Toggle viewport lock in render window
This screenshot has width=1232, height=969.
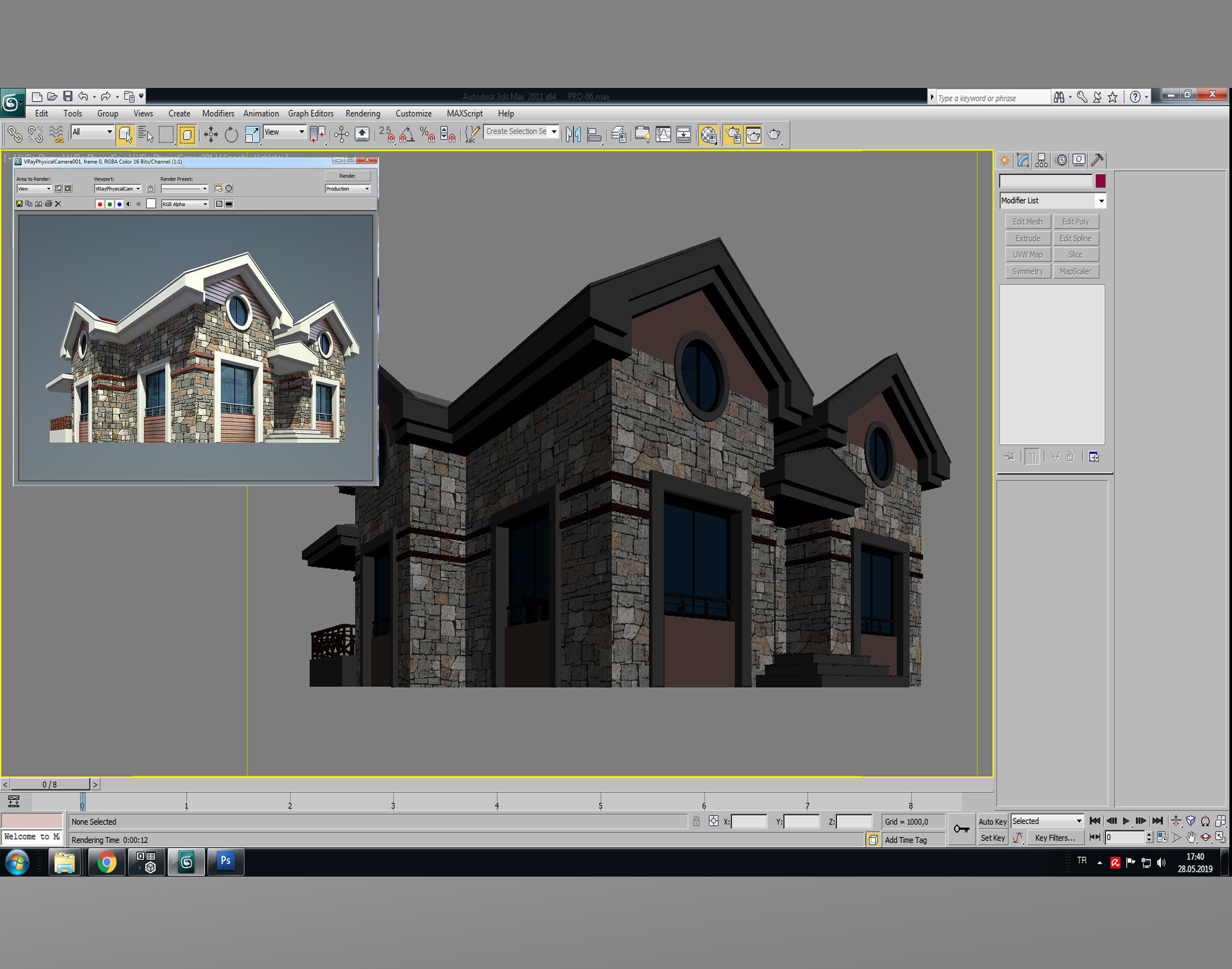pos(150,189)
